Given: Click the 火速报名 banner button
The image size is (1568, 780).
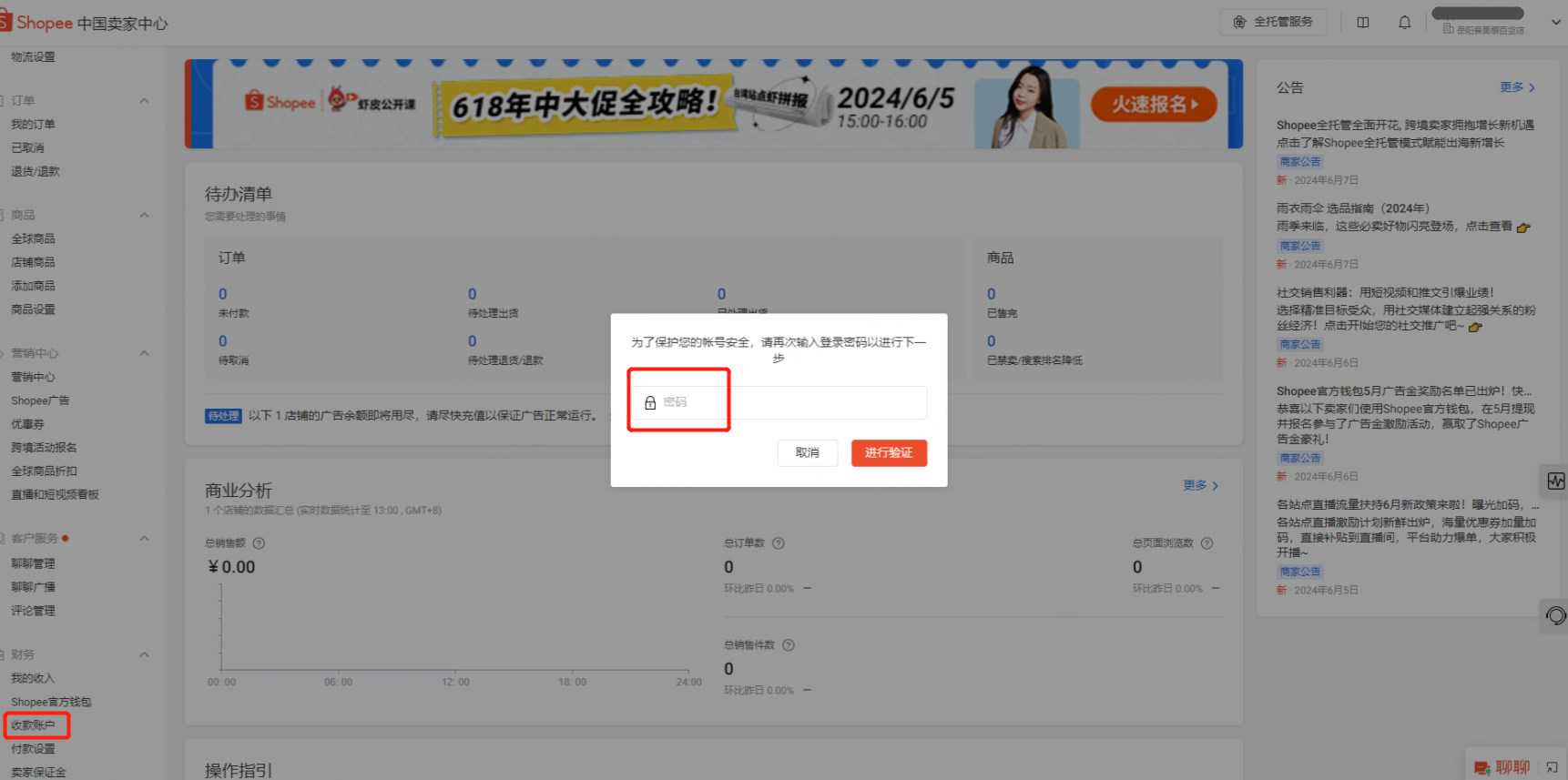Looking at the screenshot, I should click(x=1154, y=105).
